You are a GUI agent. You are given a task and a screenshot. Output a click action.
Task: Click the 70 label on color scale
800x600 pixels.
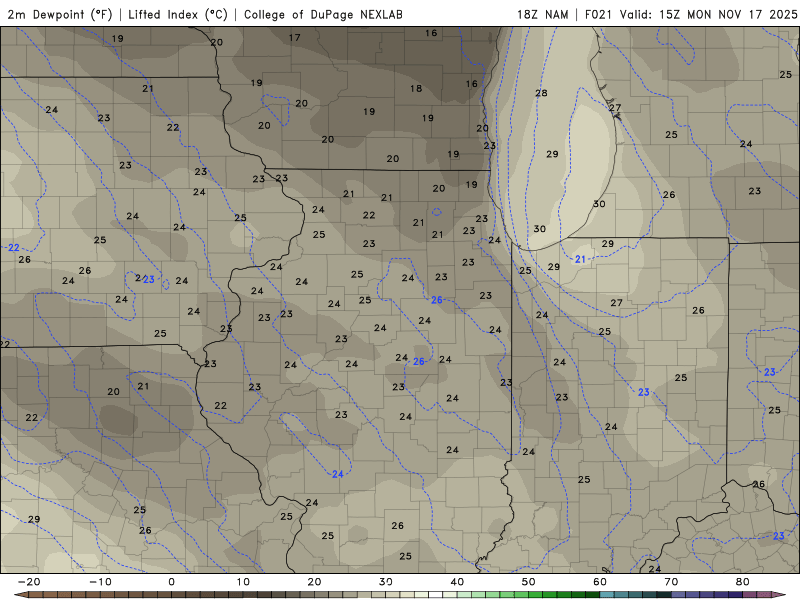(x=671, y=582)
